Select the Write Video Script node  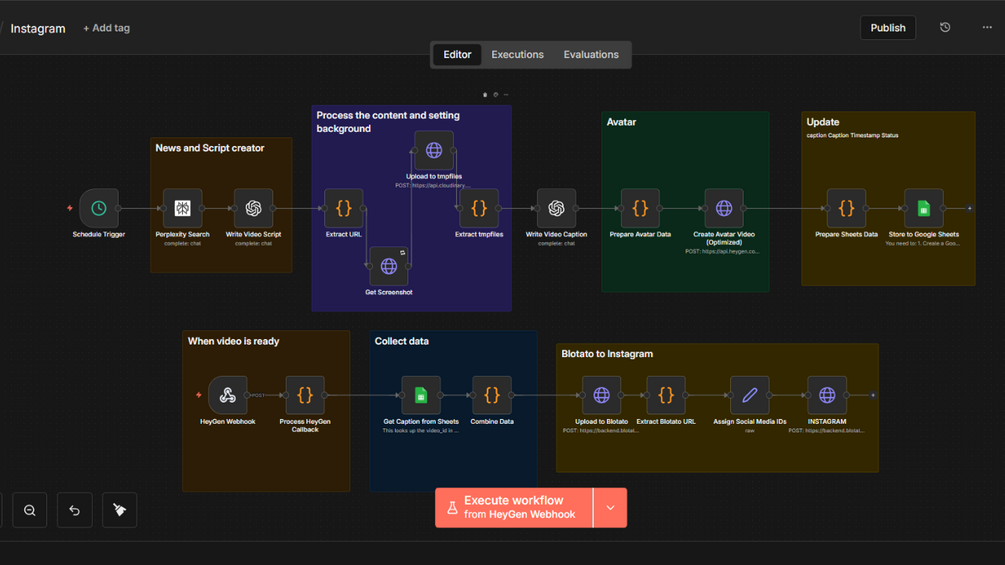[x=253, y=208]
